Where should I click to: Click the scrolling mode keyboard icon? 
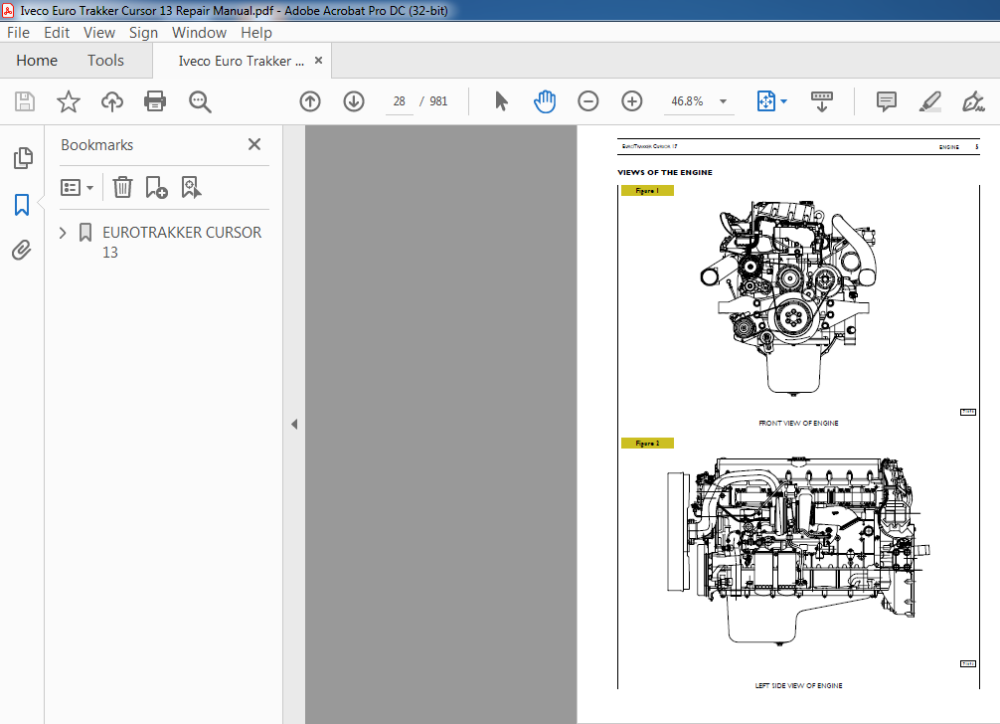coord(821,101)
